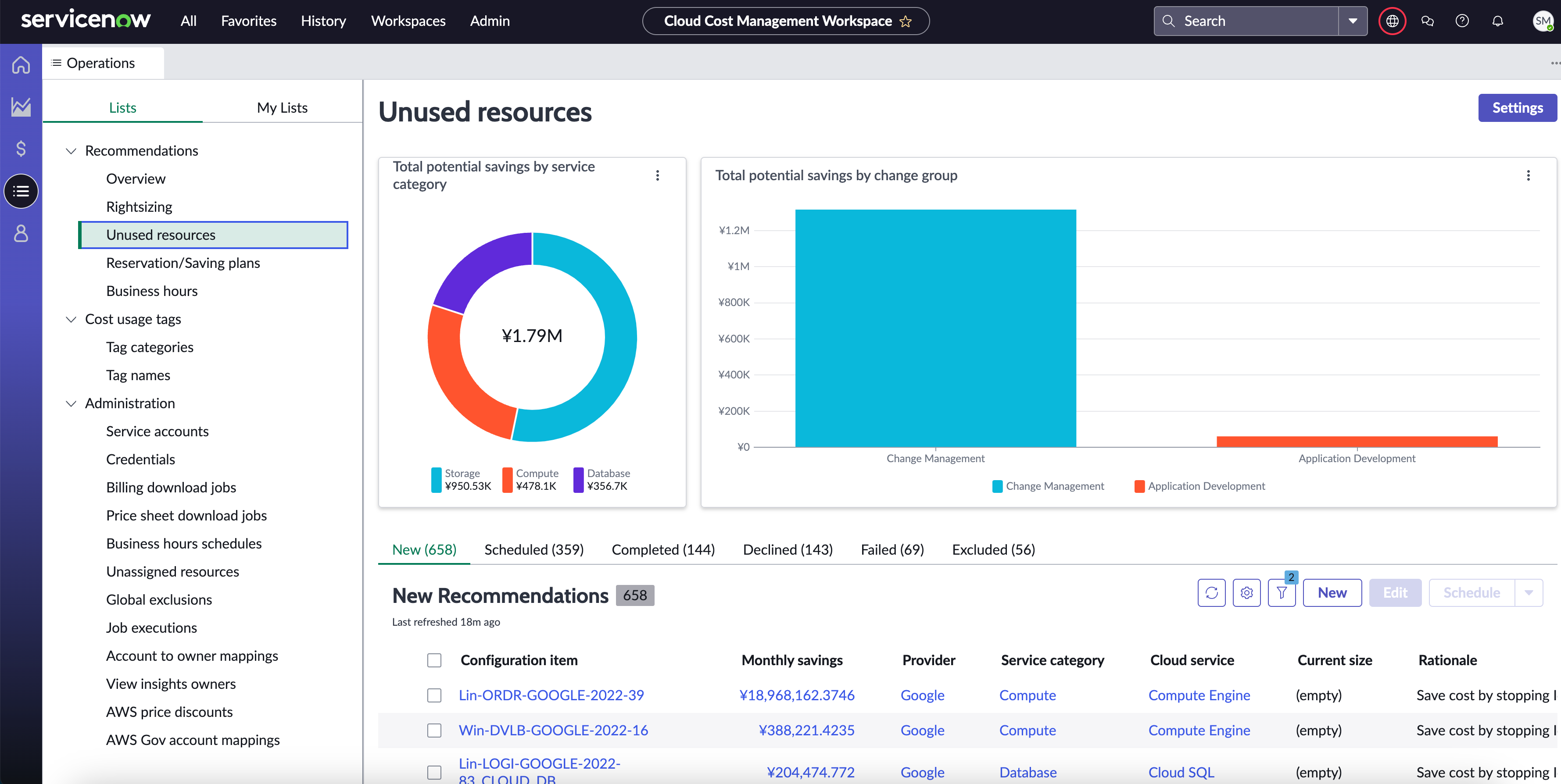Click the ServiceNow logo
Screen dimensions: 1561x784
click(86, 20)
